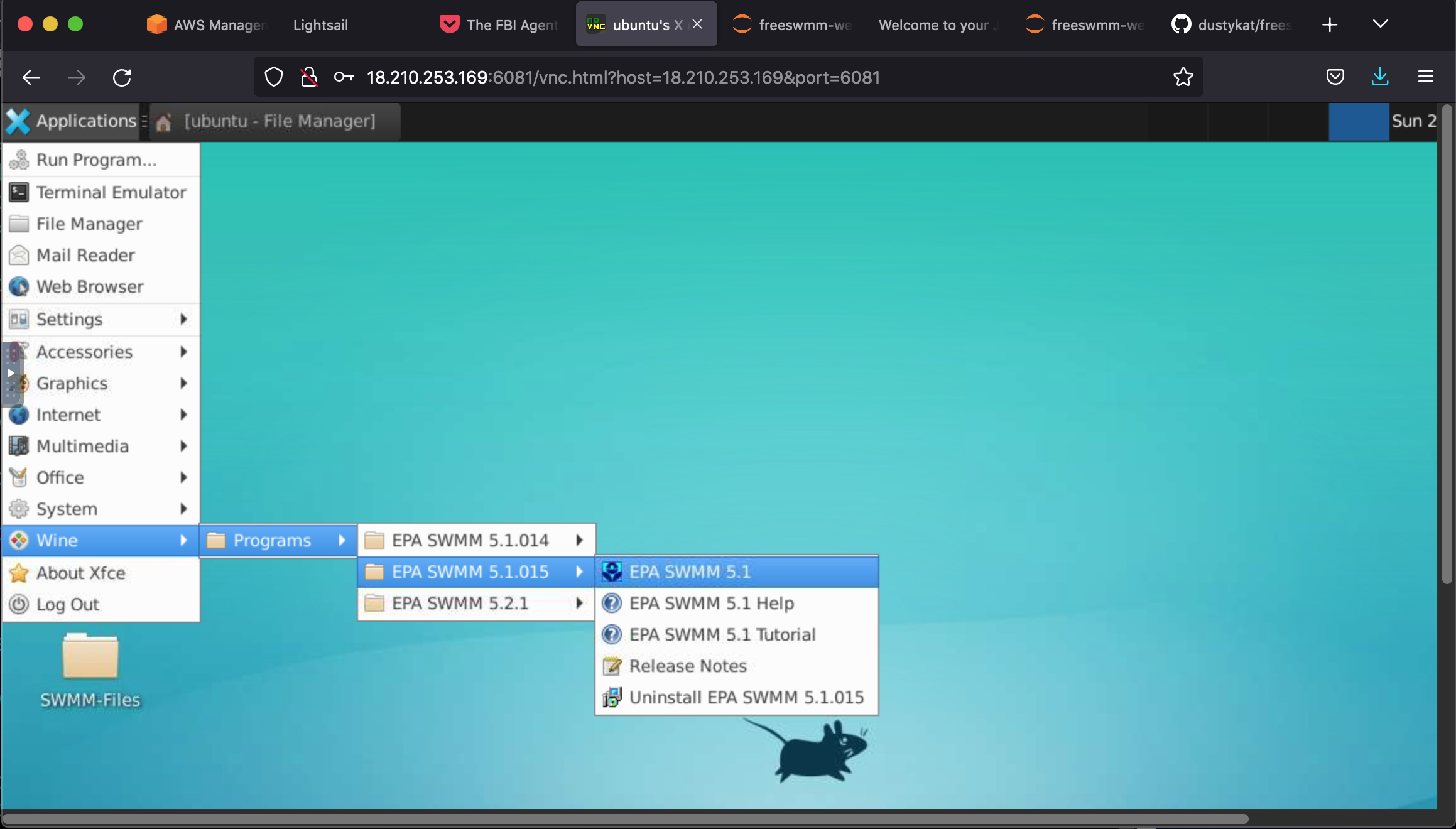The width and height of the screenshot is (1456, 829).
Task: Open the Xfce Applications menu button
Action: (71, 121)
